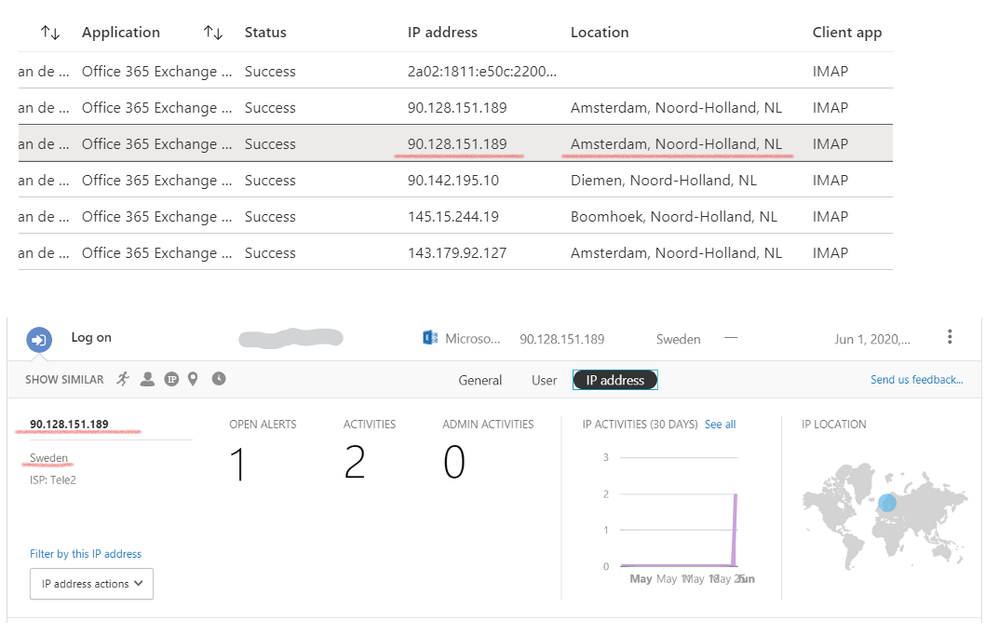Click the Sweden location in Log on row
The height and width of the screenshot is (635, 999).
(678, 339)
